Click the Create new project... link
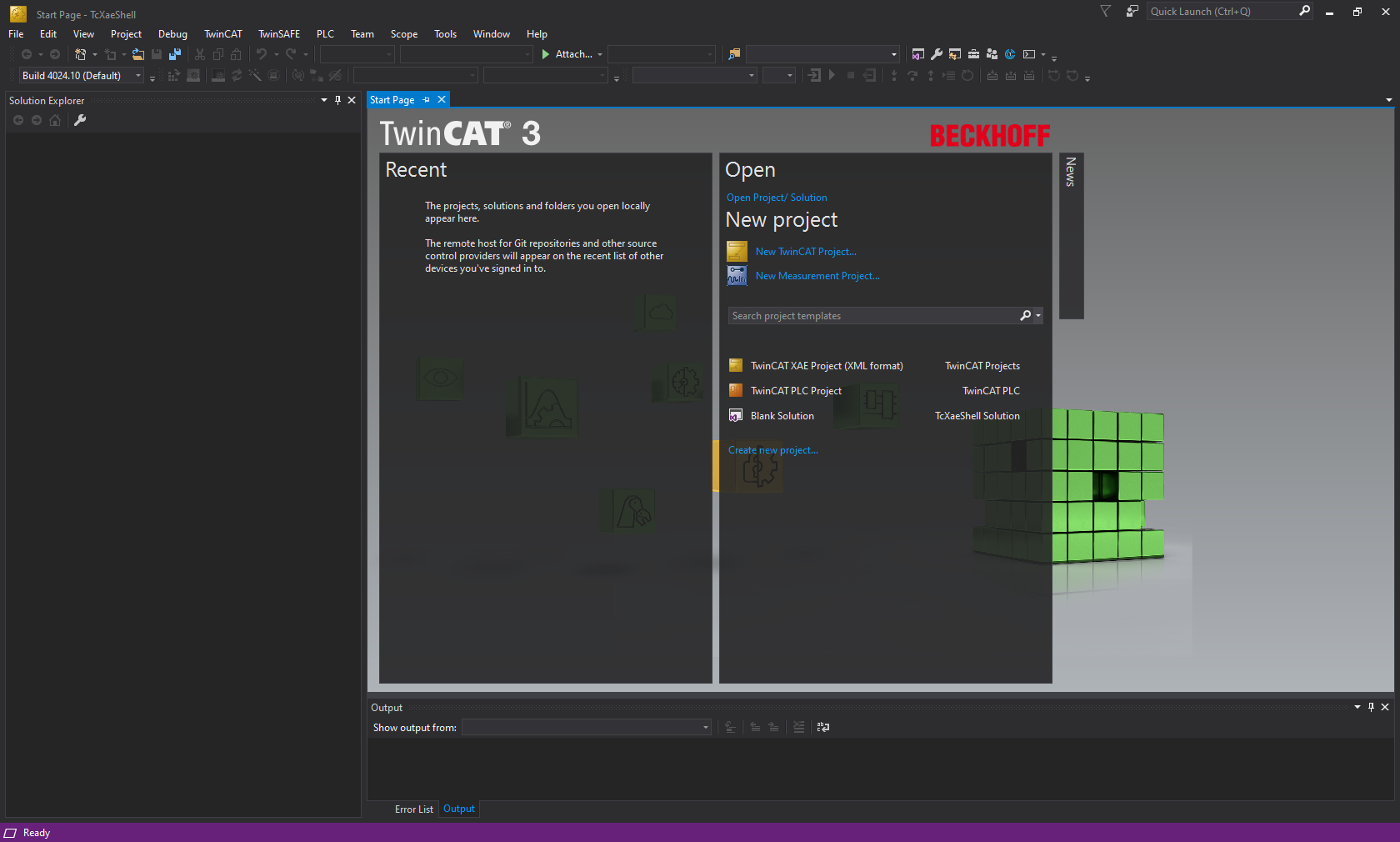Screen dimensions: 1400x842 click(773, 450)
